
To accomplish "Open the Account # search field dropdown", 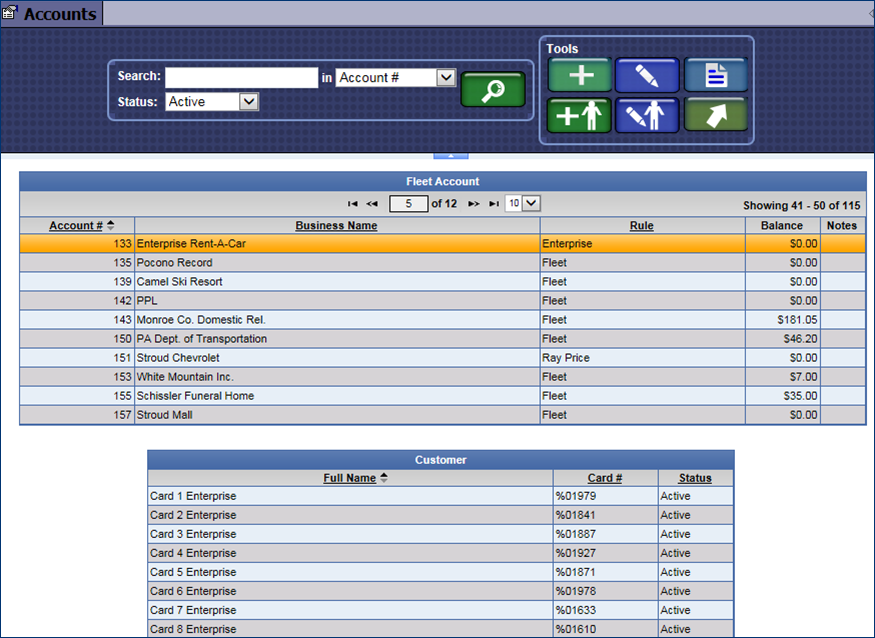I will pyautogui.click(x=446, y=77).
